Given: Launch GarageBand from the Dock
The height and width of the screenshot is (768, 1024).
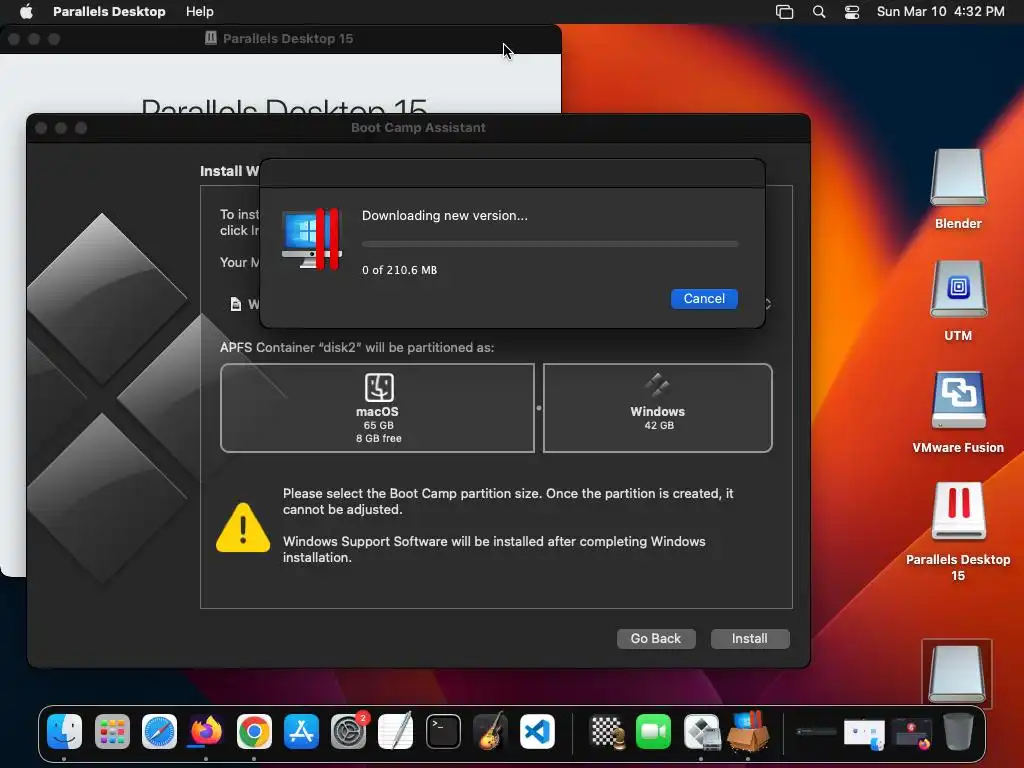Looking at the screenshot, I should (490, 731).
